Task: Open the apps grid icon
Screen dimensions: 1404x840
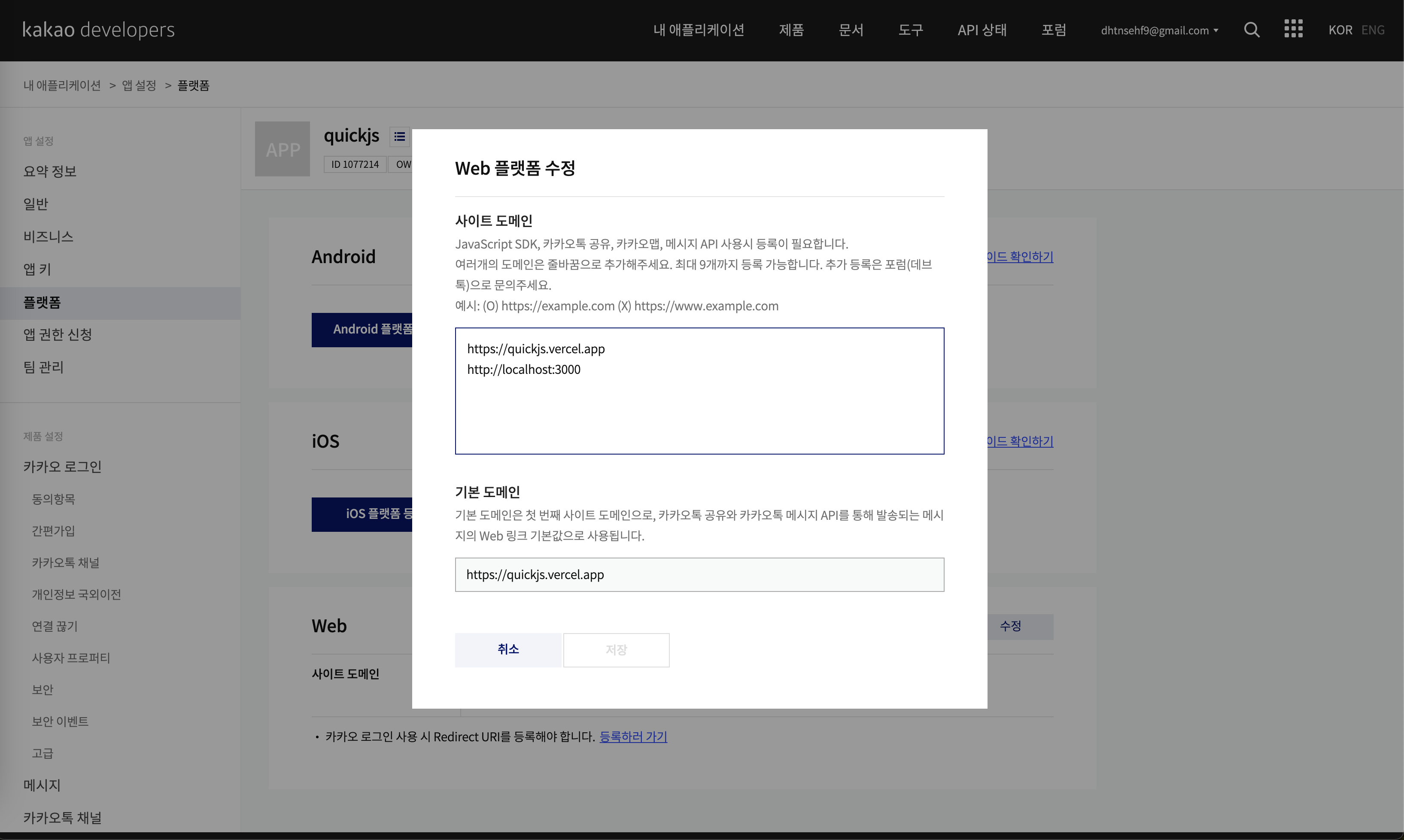Action: (1293, 29)
